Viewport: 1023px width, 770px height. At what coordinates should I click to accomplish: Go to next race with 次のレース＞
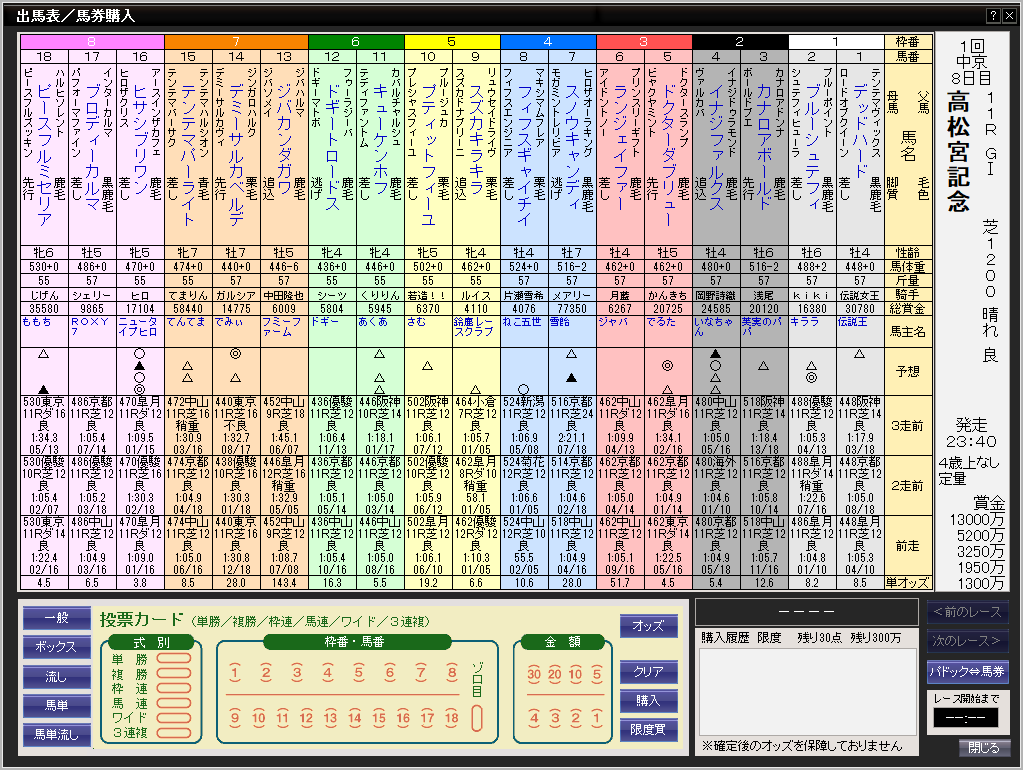click(967, 641)
